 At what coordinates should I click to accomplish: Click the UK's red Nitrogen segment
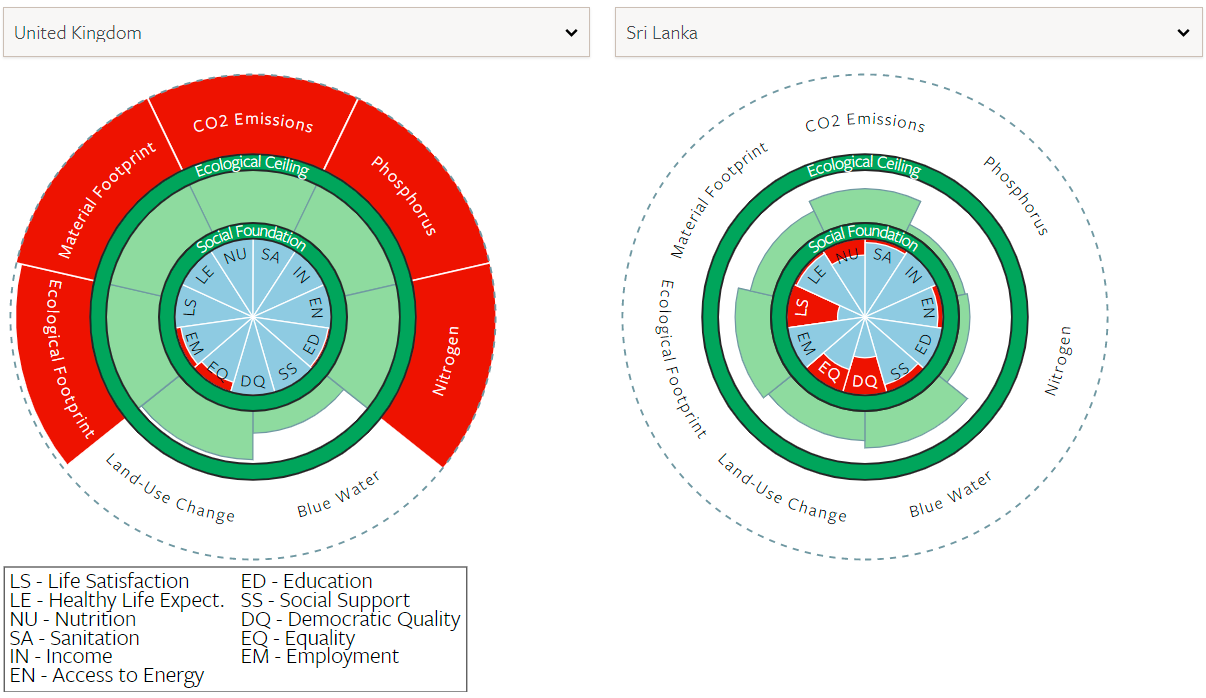[446, 359]
